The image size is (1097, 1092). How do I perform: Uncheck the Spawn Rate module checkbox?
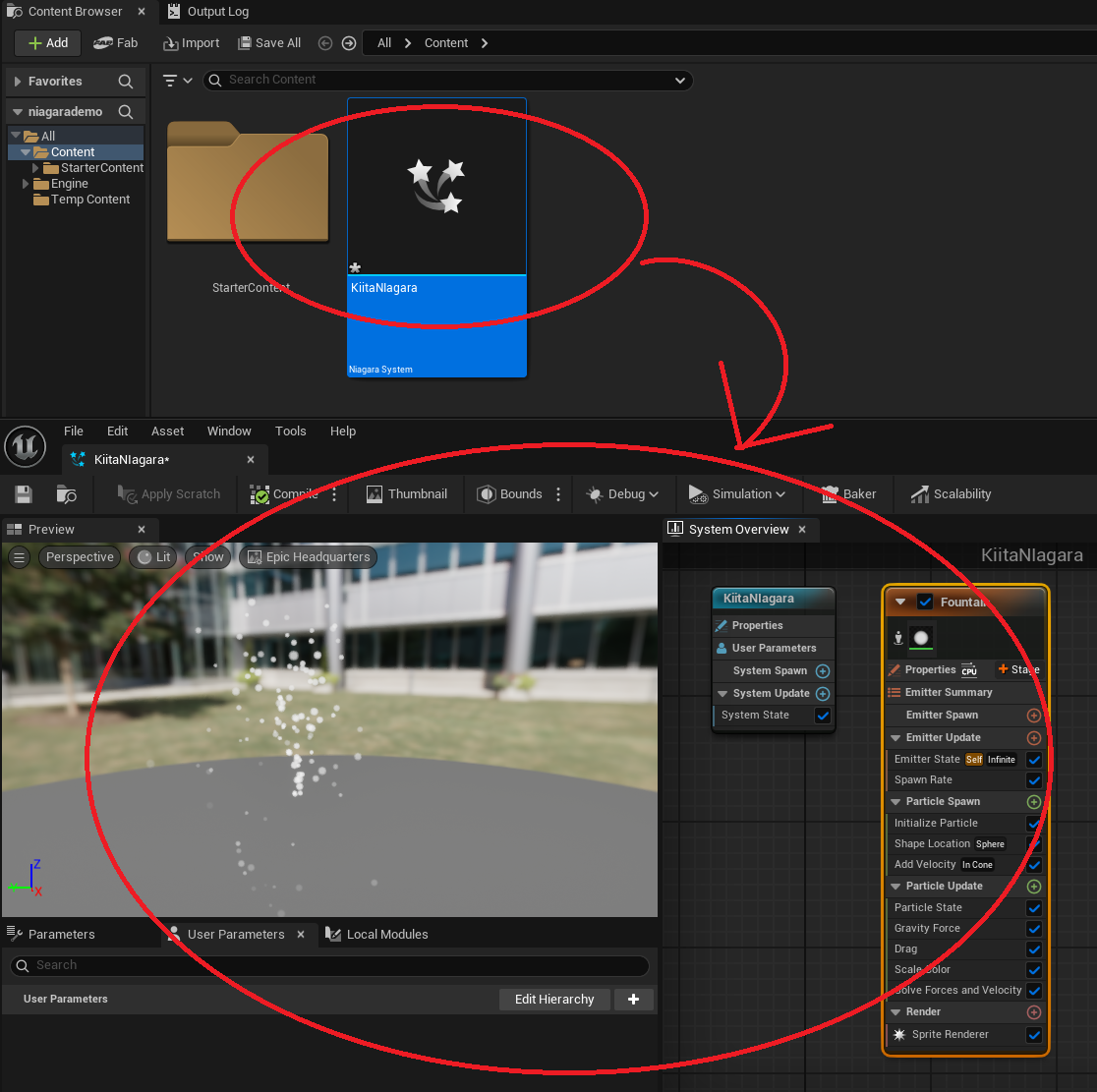click(x=1033, y=780)
